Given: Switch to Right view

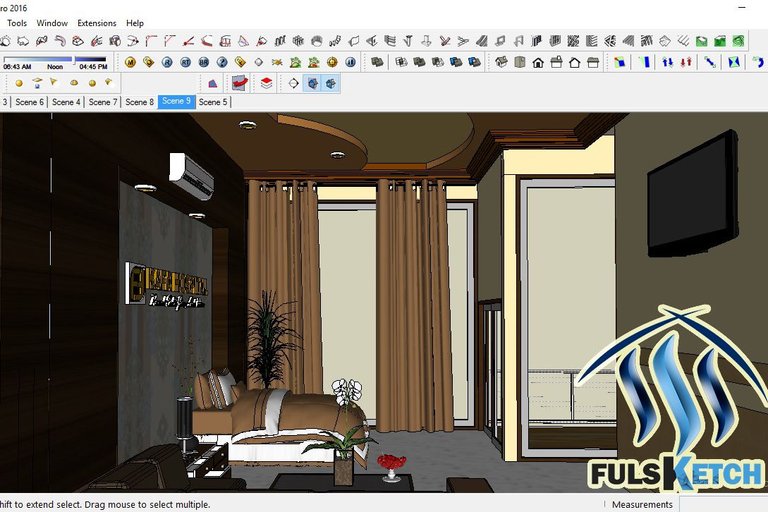Looking at the screenshot, I should pyautogui.click(x=556, y=62).
